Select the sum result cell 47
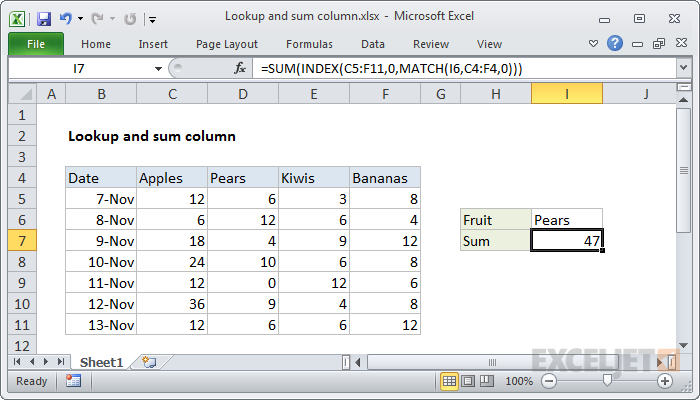This screenshot has width=700, height=400. [567, 241]
